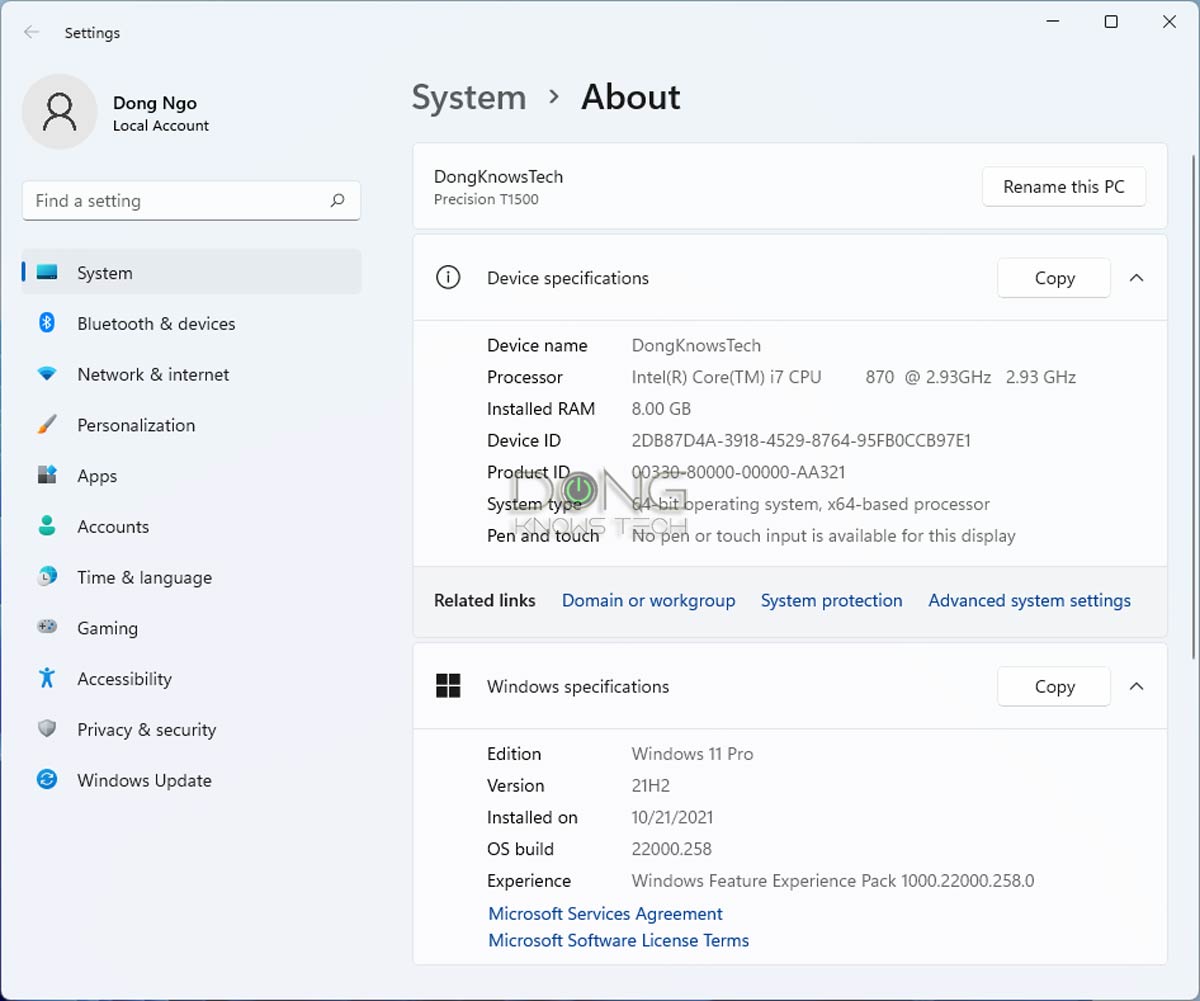Click the Windows Update sync icon
This screenshot has height=1001, width=1200.
47,780
